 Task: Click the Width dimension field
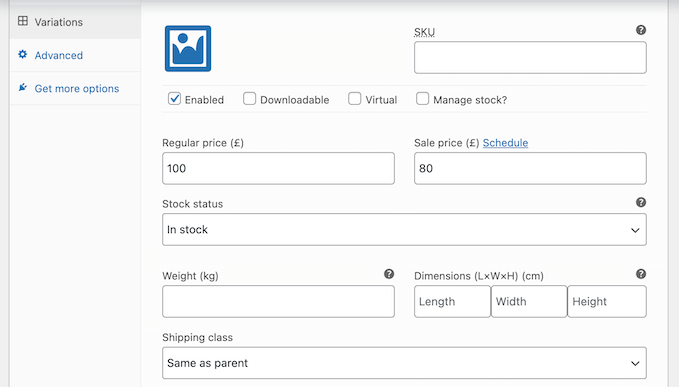[529, 302]
